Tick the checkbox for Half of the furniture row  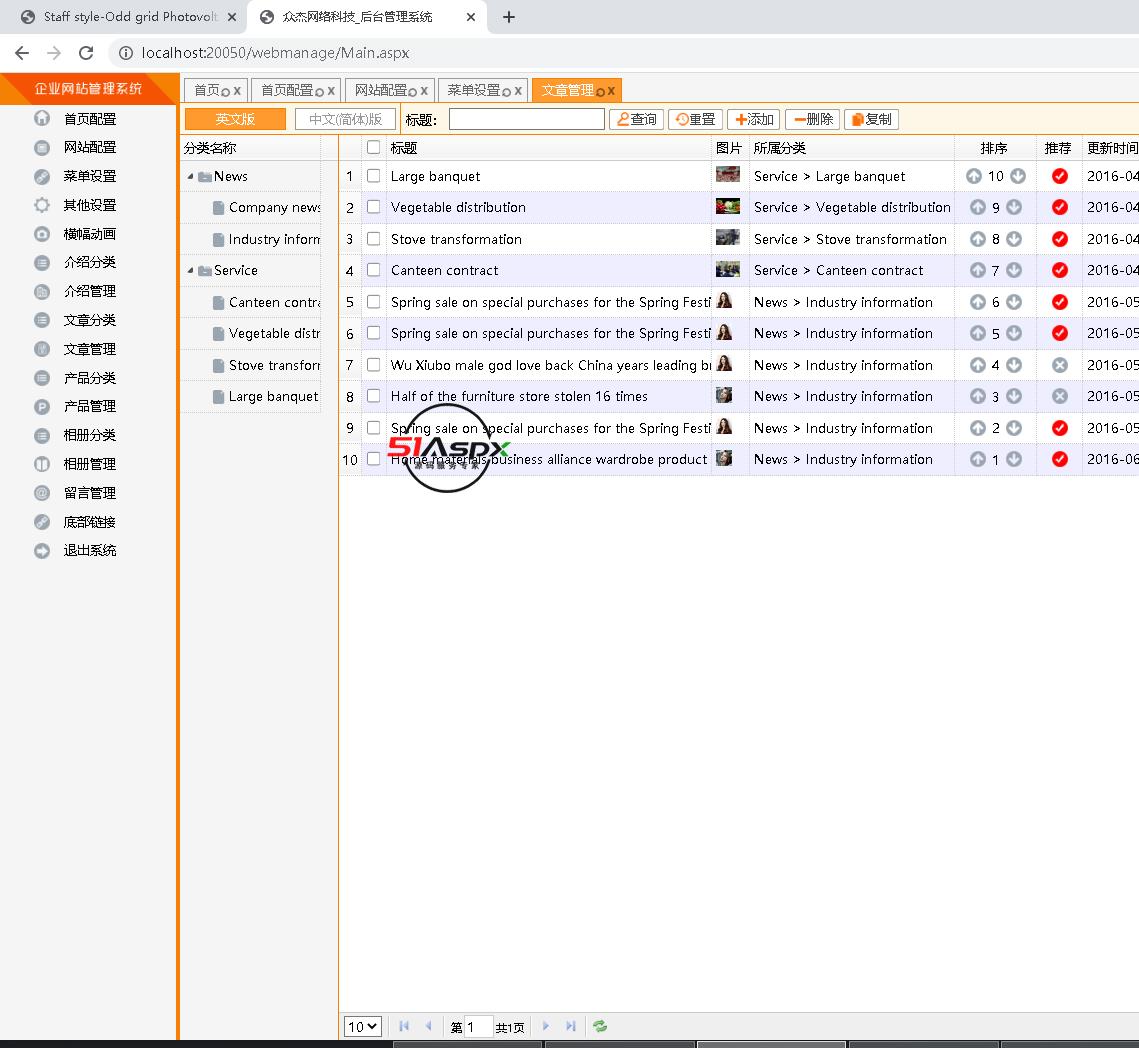(373, 396)
